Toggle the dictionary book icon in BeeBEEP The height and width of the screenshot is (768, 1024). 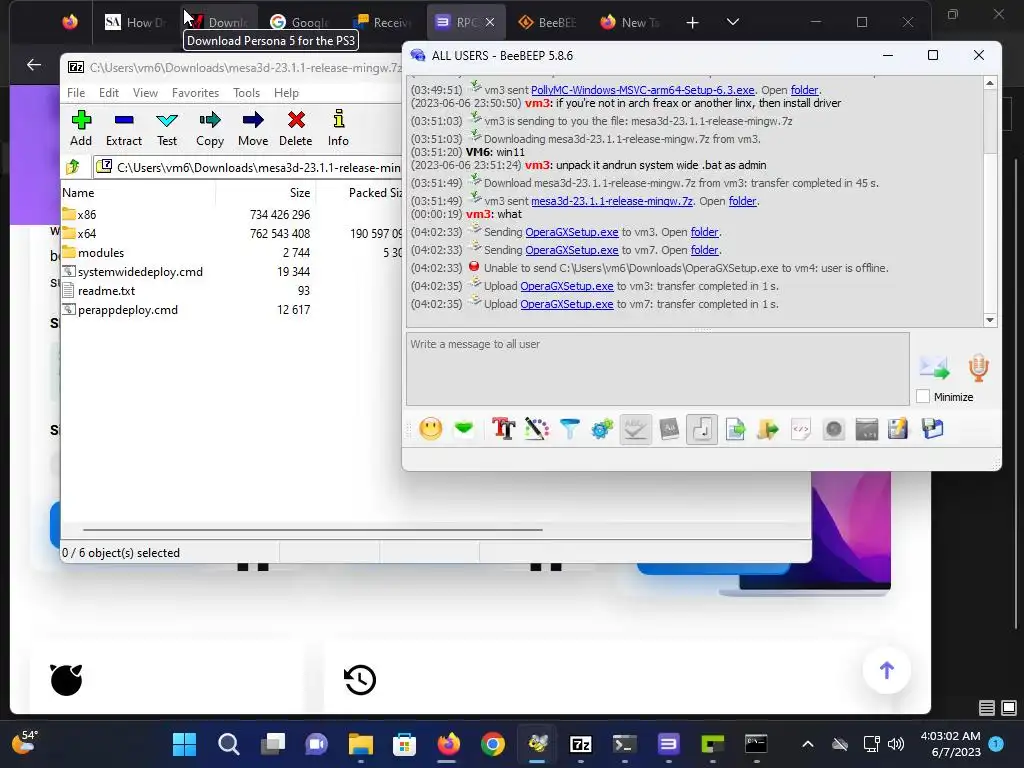click(669, 429)
